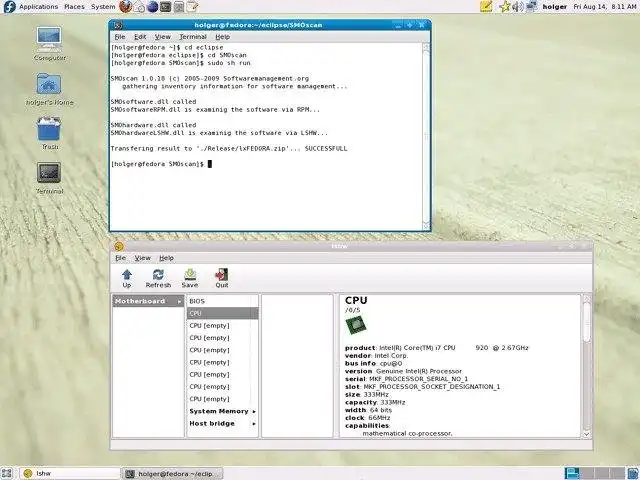Open the volume speaker control
The width and height of the screenshot is (640, 480).
[518, 7]
